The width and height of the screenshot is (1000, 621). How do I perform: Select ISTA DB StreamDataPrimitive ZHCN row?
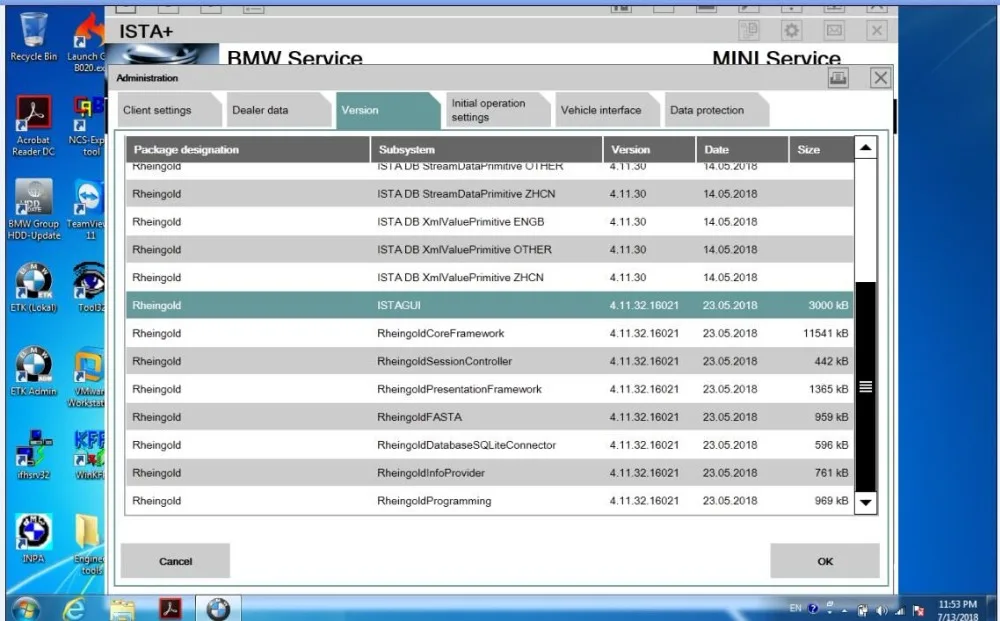(490, 194)
